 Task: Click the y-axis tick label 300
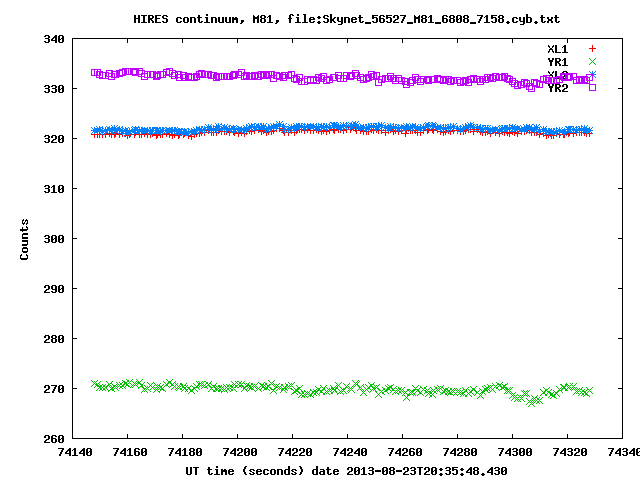(x=54, y=239)
